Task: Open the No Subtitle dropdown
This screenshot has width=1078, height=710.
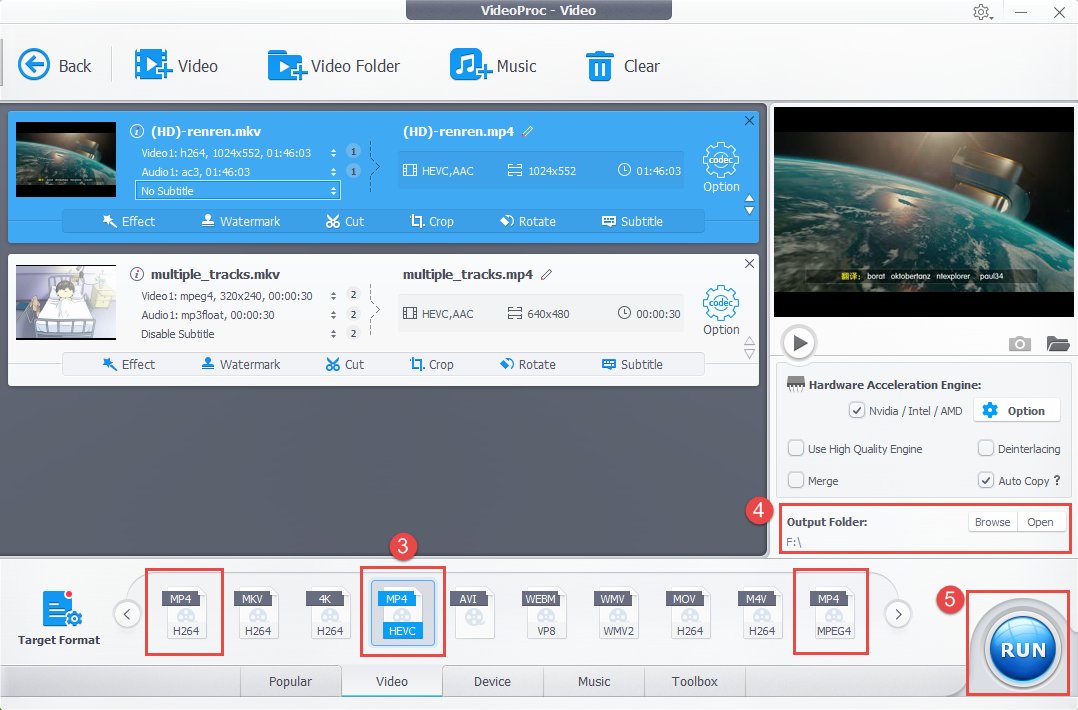Action: [x=237, y=190]
